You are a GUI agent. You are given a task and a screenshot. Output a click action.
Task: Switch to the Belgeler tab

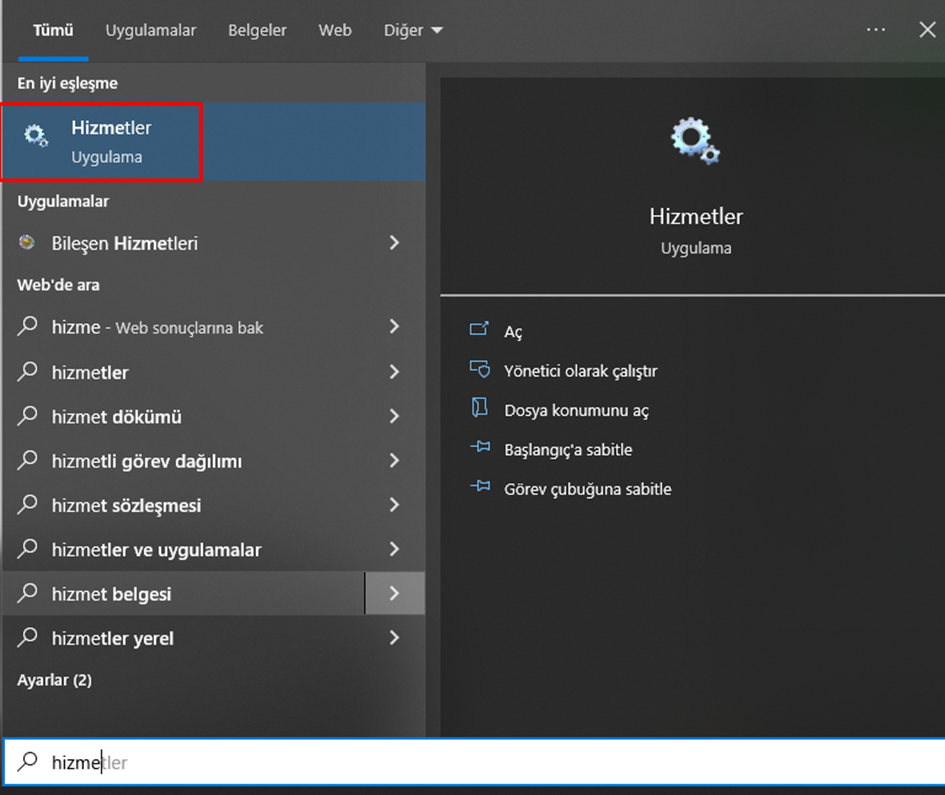[257, 30]
